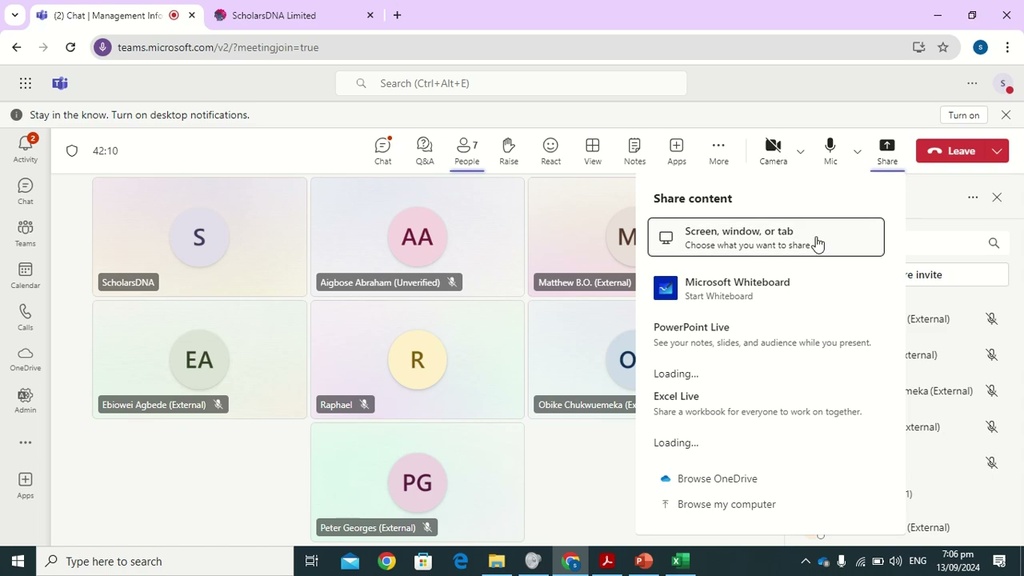This screenshot has width=1024, height=576.
Task: Turn on your camera
Action: (x=772, y=150)
